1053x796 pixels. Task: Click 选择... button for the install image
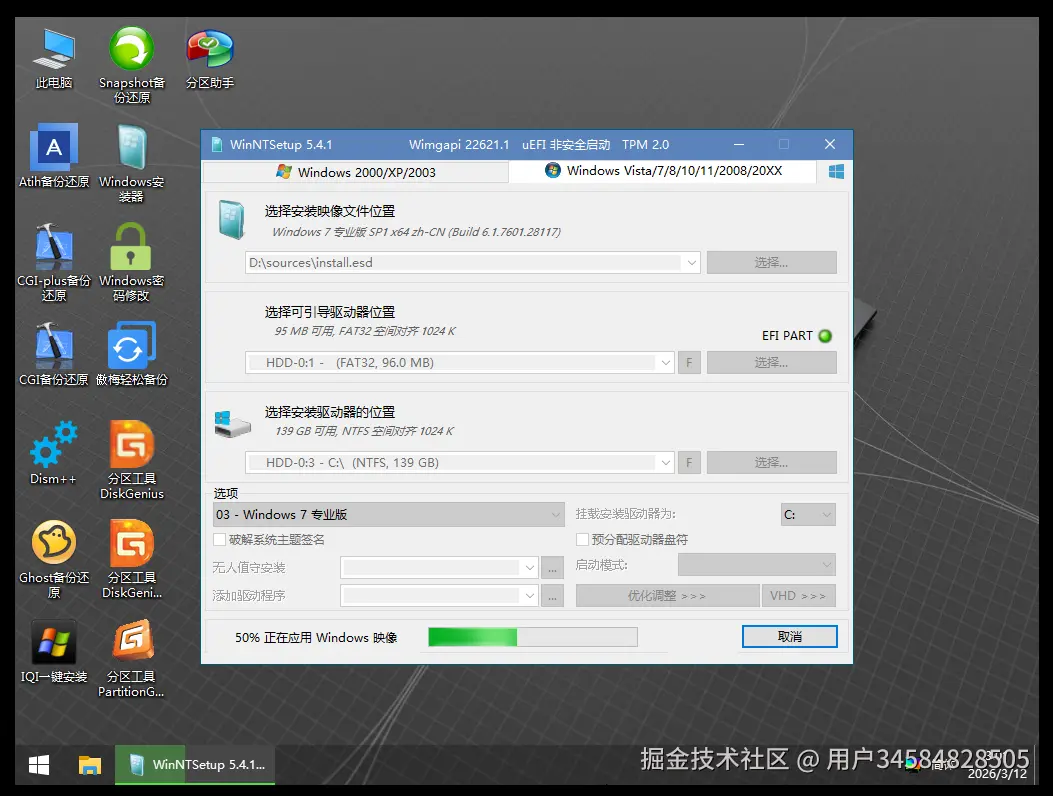[772, 263]
